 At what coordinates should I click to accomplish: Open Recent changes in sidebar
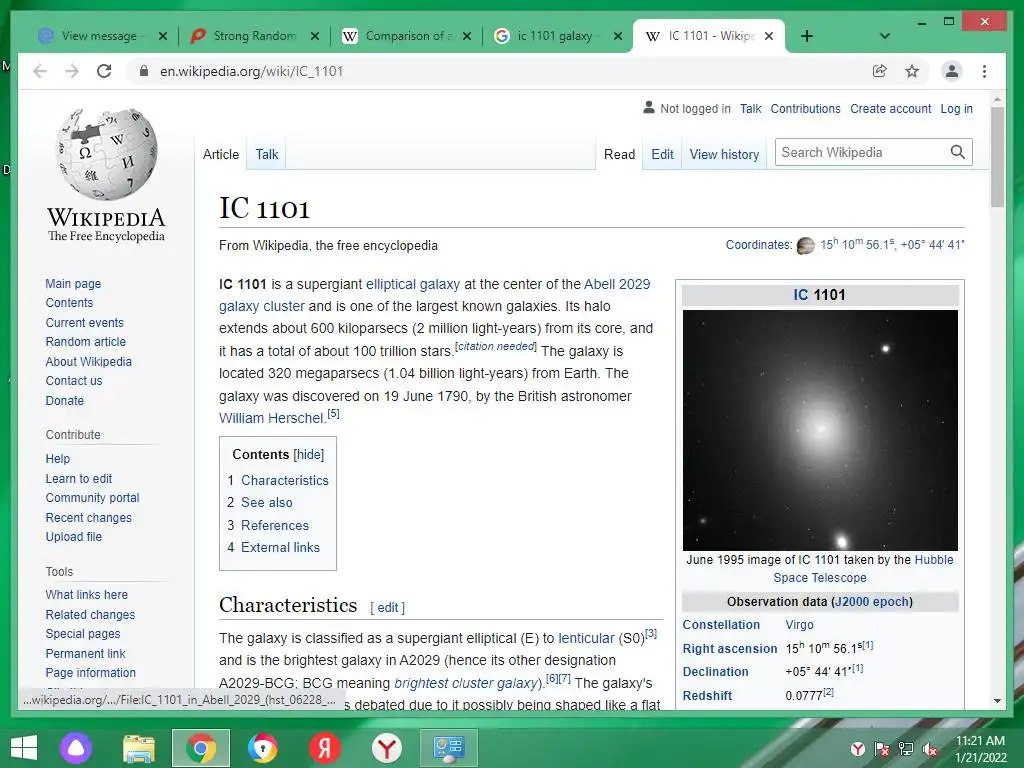(88, 517)
